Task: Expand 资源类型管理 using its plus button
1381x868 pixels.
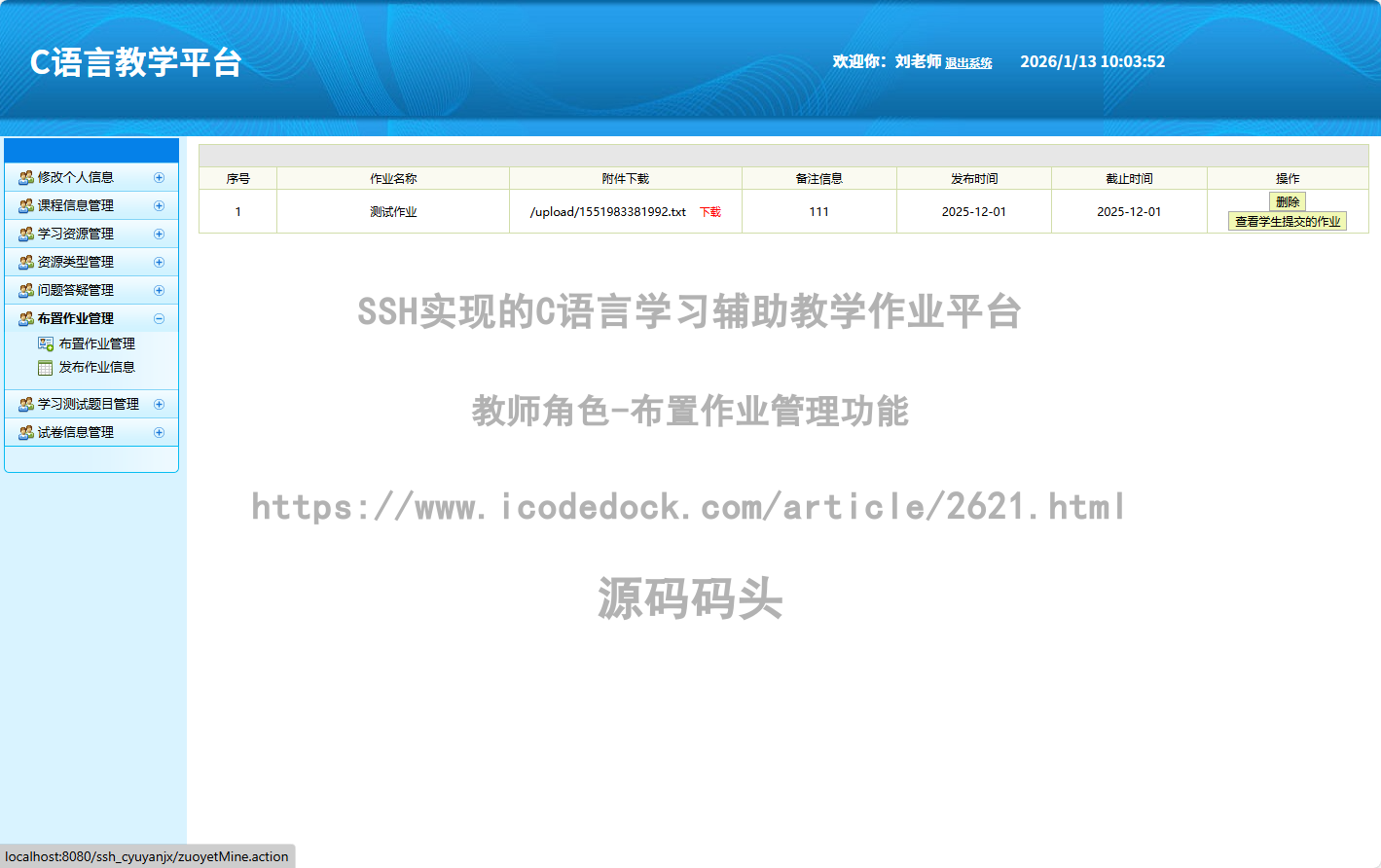Action: [159, 263]
